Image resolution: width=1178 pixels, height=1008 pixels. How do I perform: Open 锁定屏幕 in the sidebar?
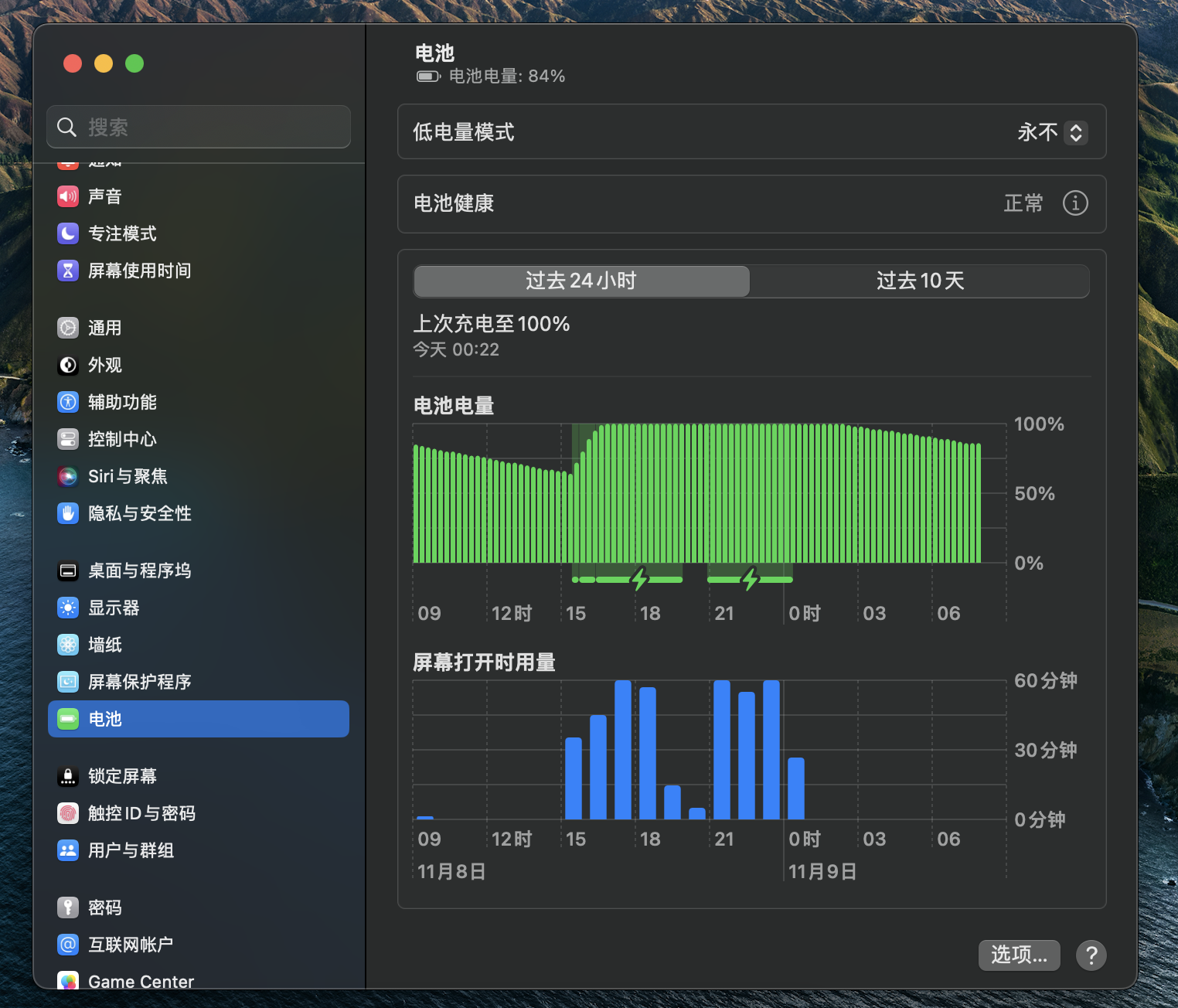point(122,776)
